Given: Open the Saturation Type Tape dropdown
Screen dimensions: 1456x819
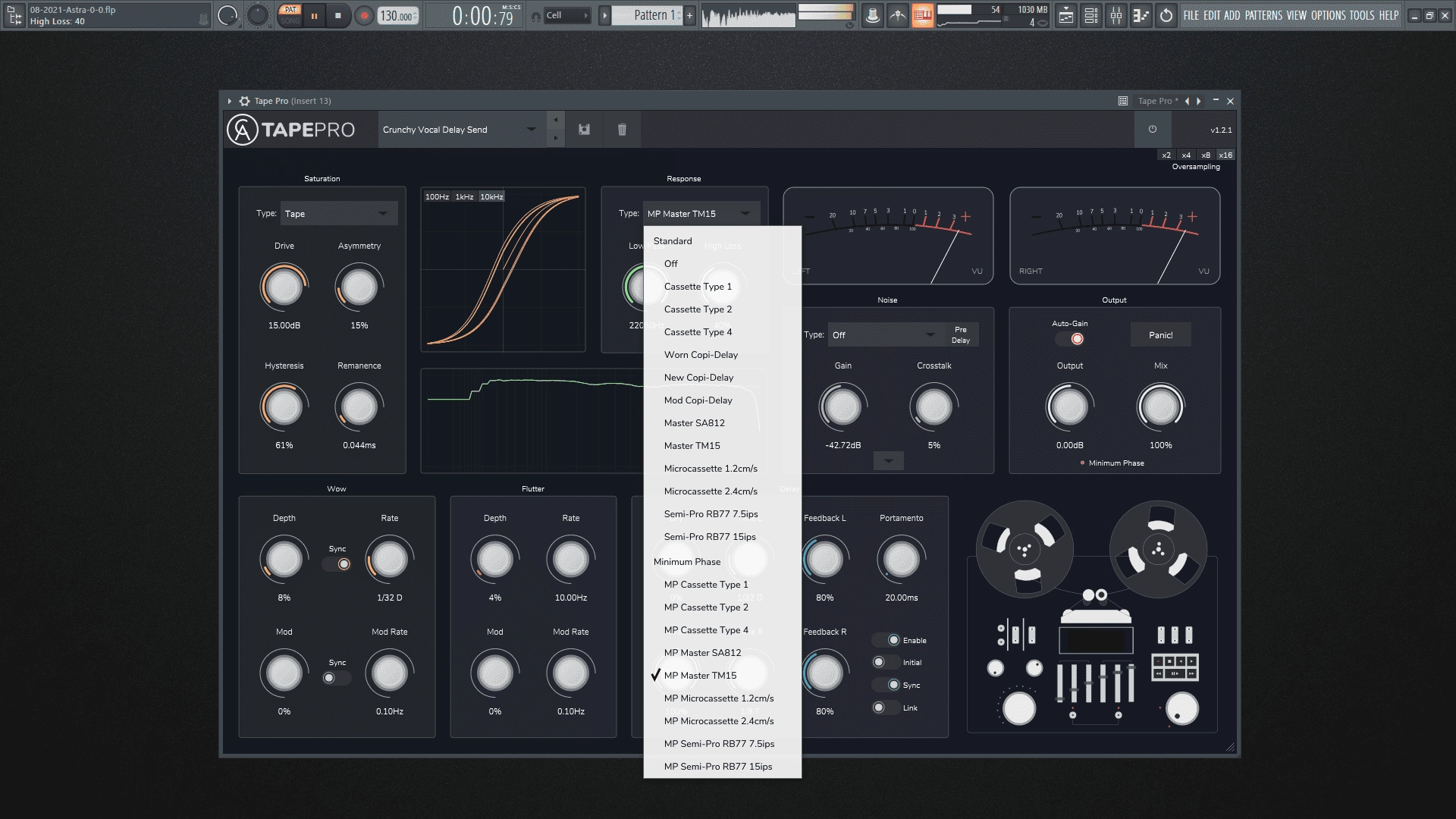Looking at the screenshot, I should pyautogui.click(x=339, y=214).
